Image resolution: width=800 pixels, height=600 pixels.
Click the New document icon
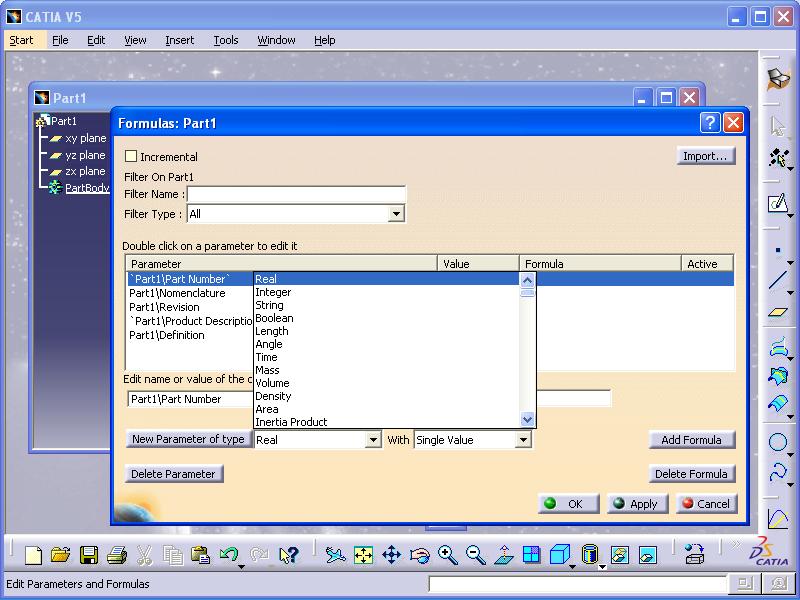pyautogui.click(x=33, y=555)
